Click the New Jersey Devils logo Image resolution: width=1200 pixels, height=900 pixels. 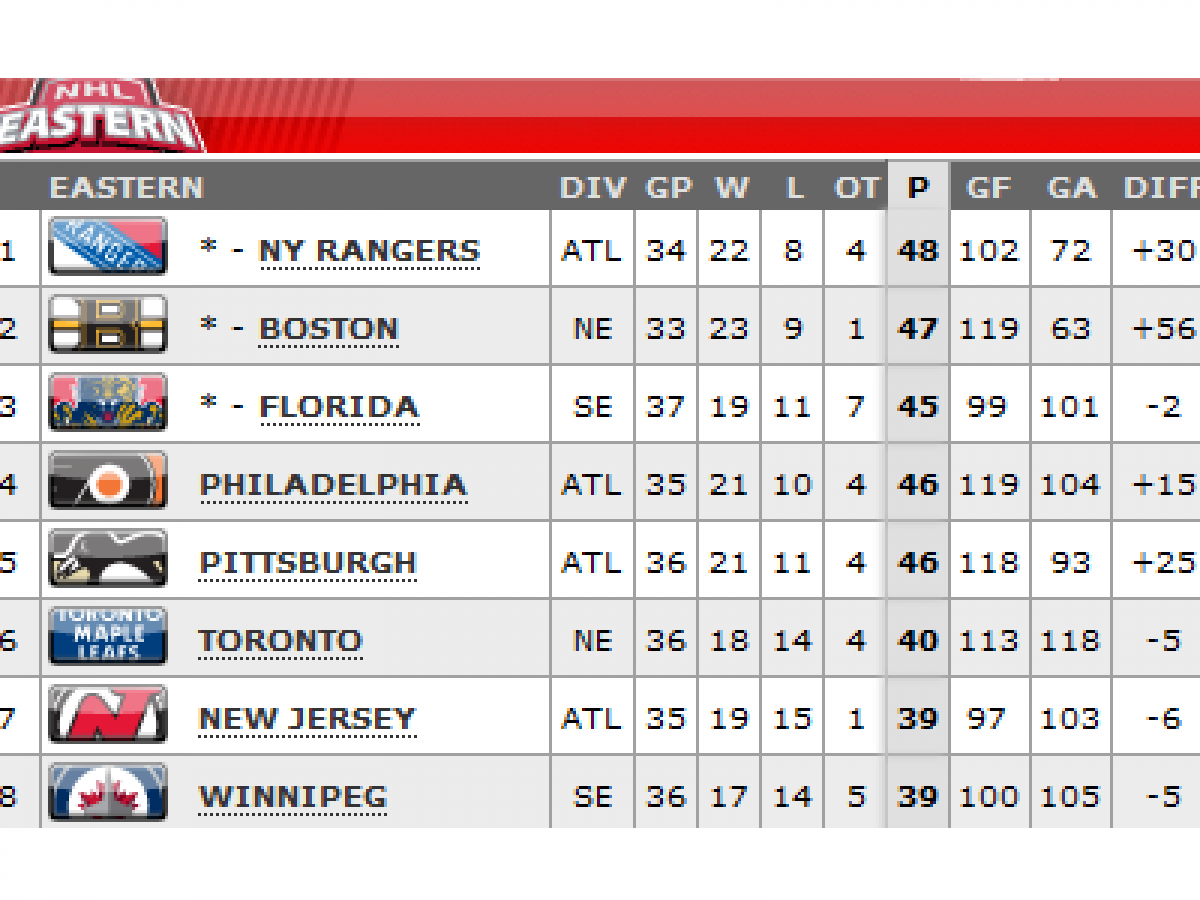(108, 715)
